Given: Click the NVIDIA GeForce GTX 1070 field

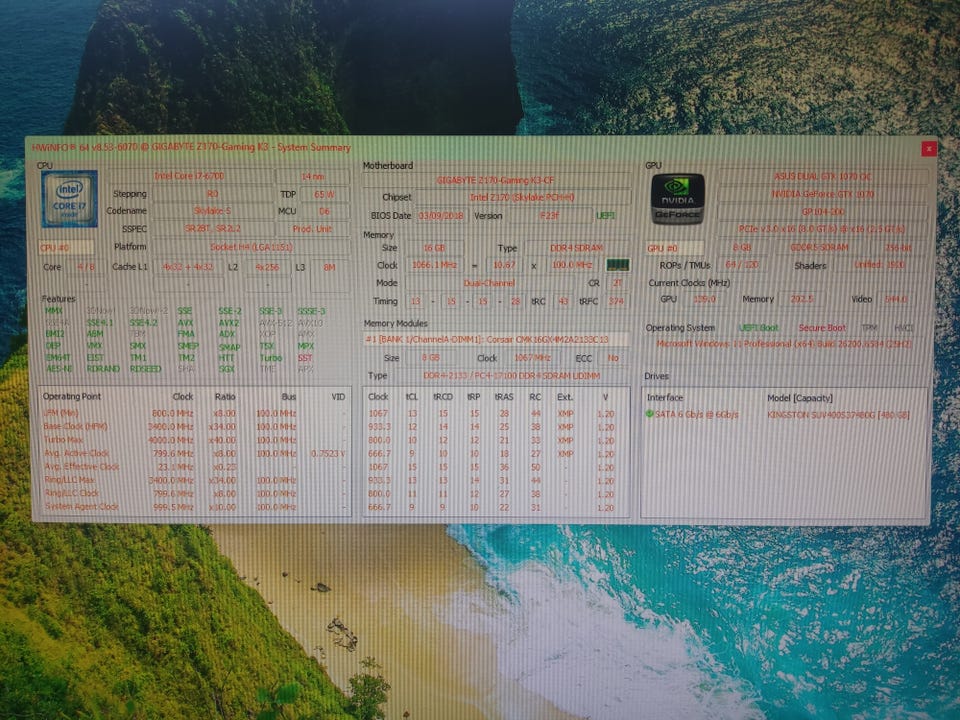Looking at the screenshot, I should (x=822, y=194).
